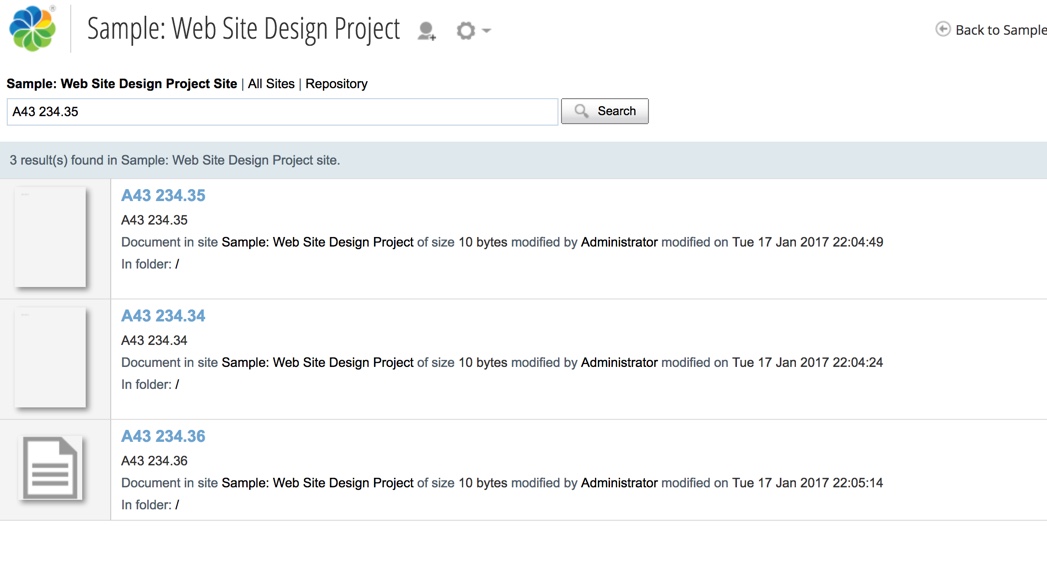
Task: Click the Alfresco logo
Action: (x=33, y=28)
